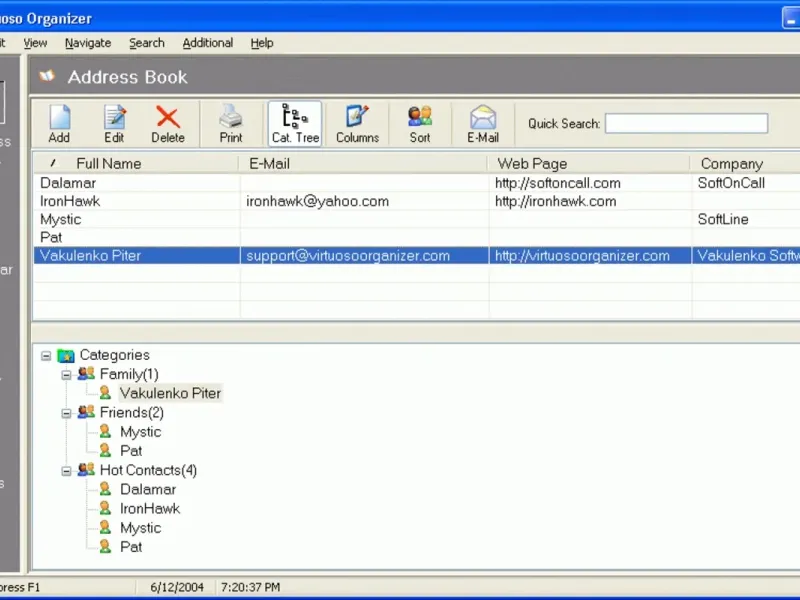Select Family(1) tree node

129,374
